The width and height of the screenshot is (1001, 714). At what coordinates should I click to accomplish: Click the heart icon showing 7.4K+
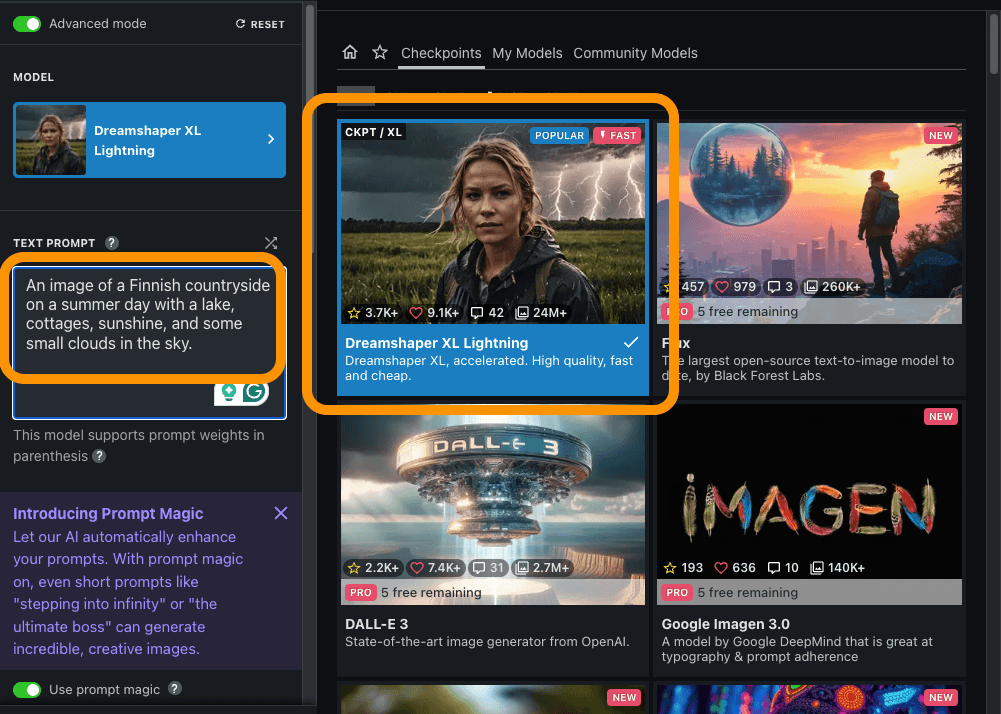click(417, 568)
